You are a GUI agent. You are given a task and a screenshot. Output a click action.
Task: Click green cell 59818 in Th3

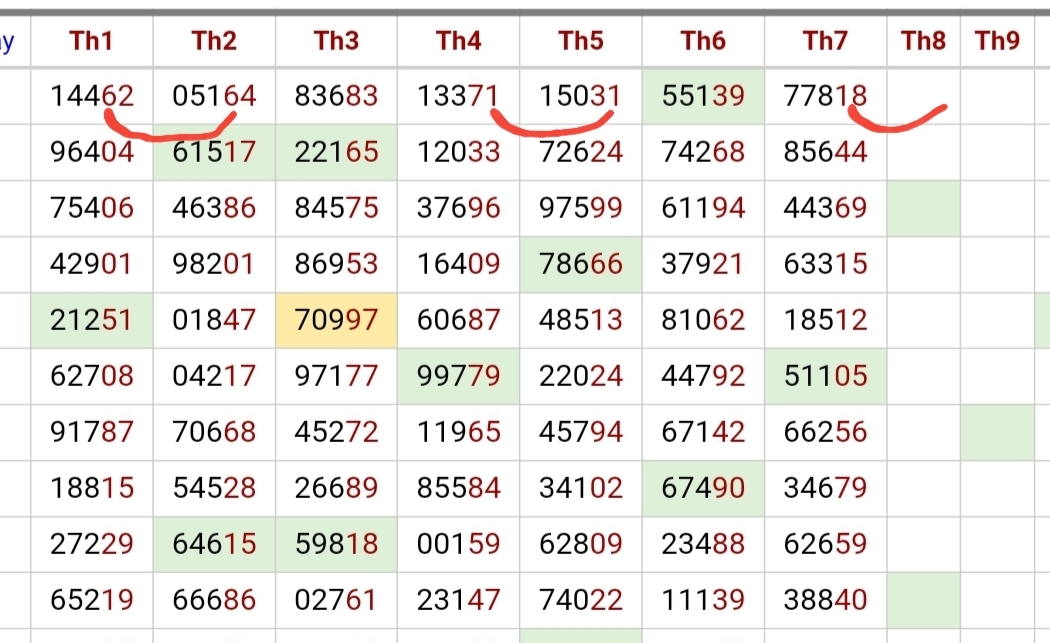(336, 544)
